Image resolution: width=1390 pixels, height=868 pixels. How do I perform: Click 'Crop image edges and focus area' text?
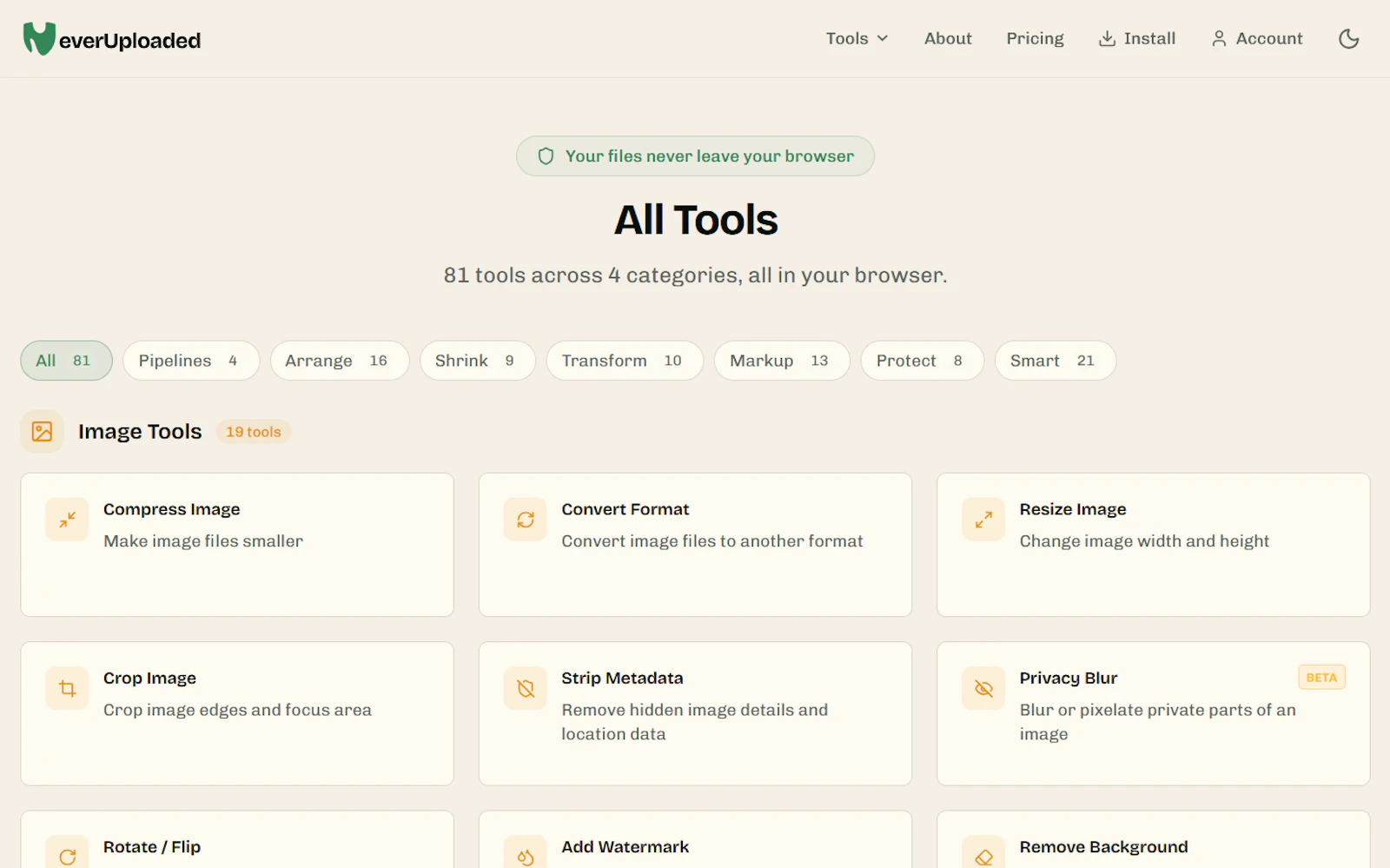click(237, 710)
